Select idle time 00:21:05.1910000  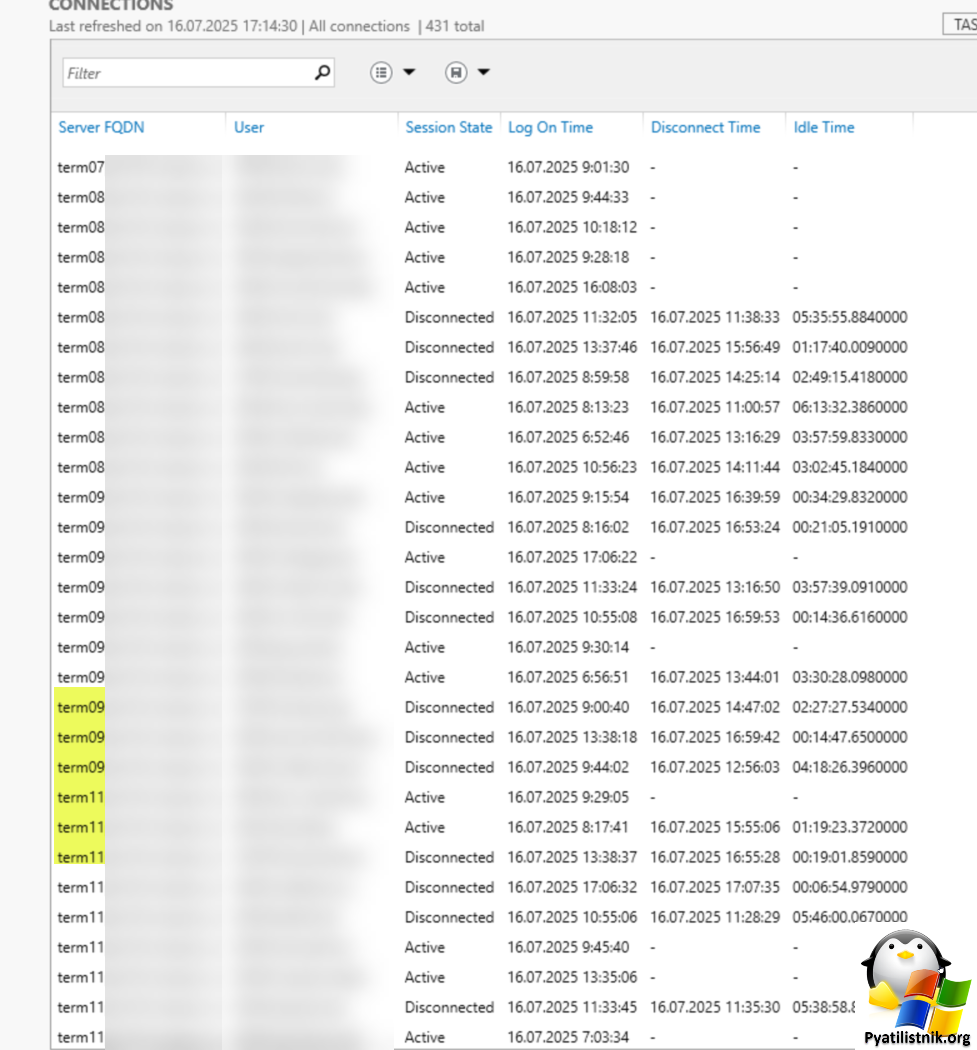(x=850, y=528)
